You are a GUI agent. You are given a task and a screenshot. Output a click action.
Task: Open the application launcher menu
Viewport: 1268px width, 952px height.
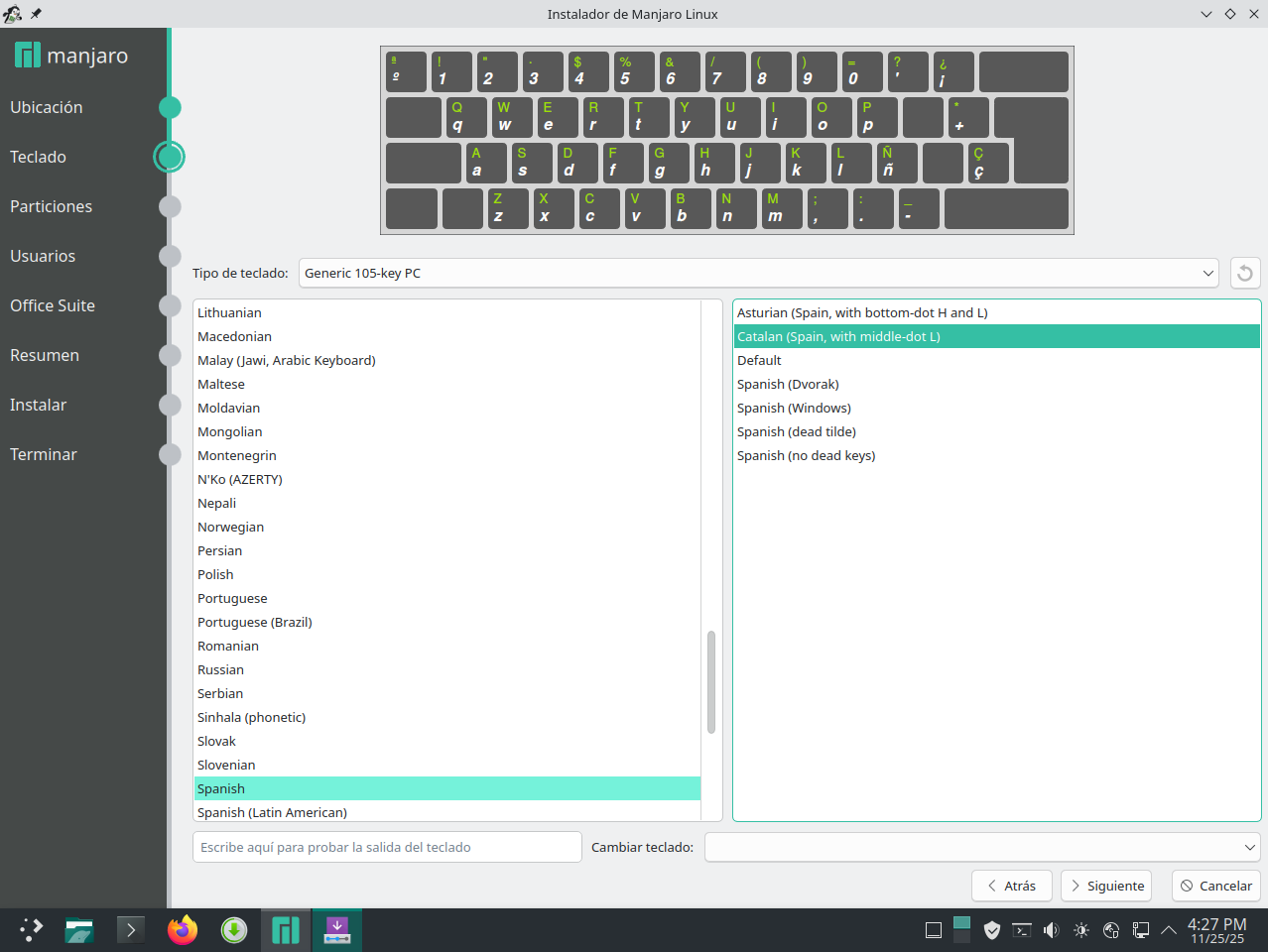point(31,930)
